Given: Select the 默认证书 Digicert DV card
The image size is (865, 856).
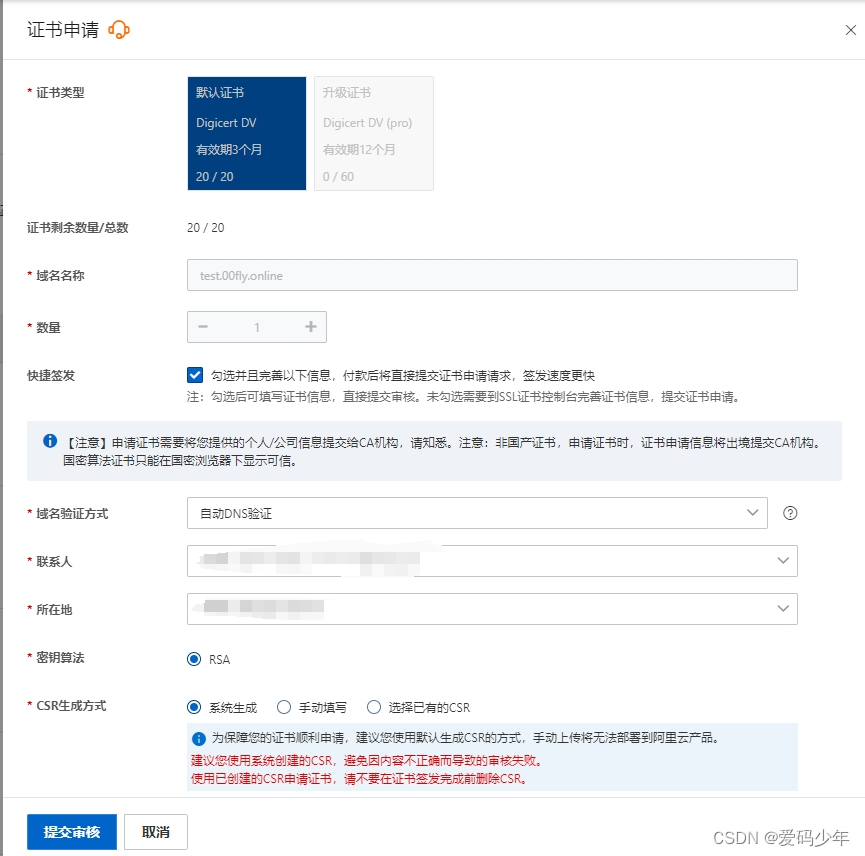Looking at the screenshot, I should tap(246, 133).
